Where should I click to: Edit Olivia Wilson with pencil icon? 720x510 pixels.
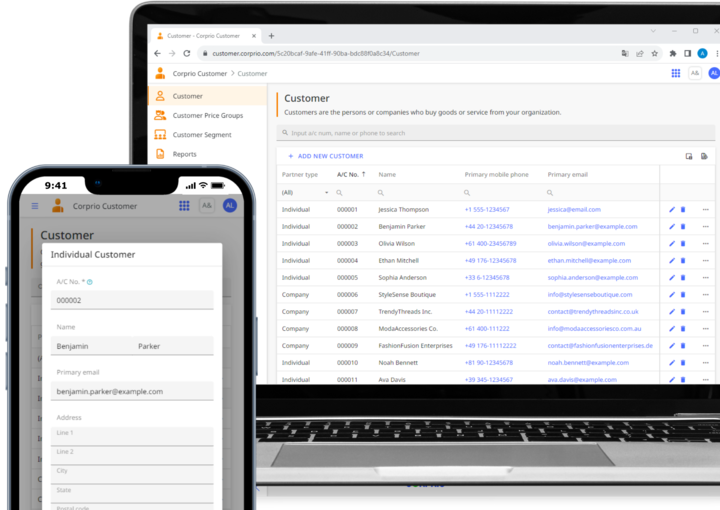672,244
